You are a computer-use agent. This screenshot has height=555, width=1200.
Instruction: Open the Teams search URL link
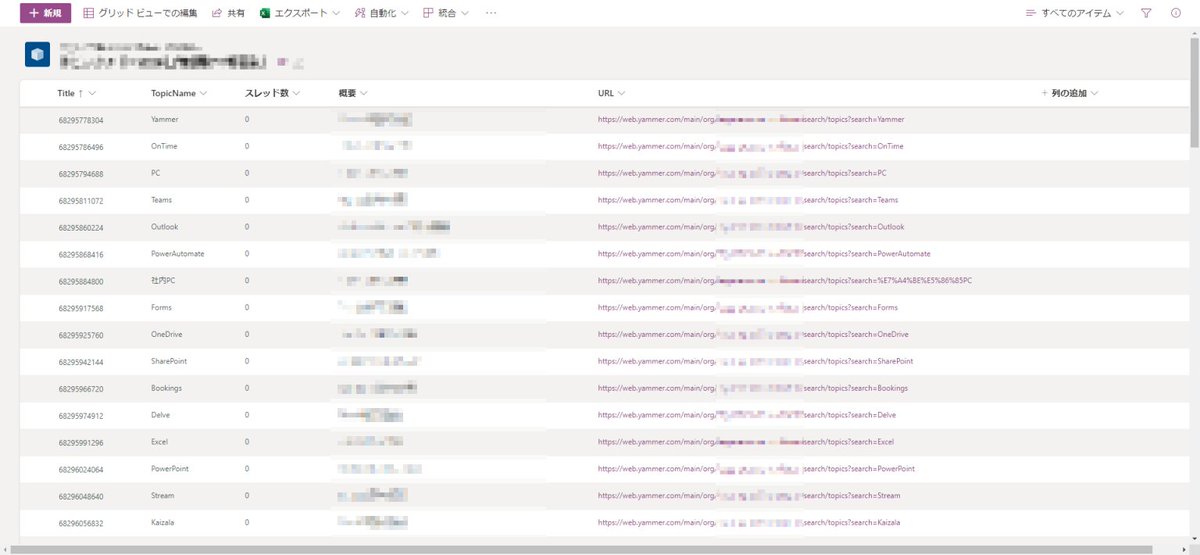(748, 200)
